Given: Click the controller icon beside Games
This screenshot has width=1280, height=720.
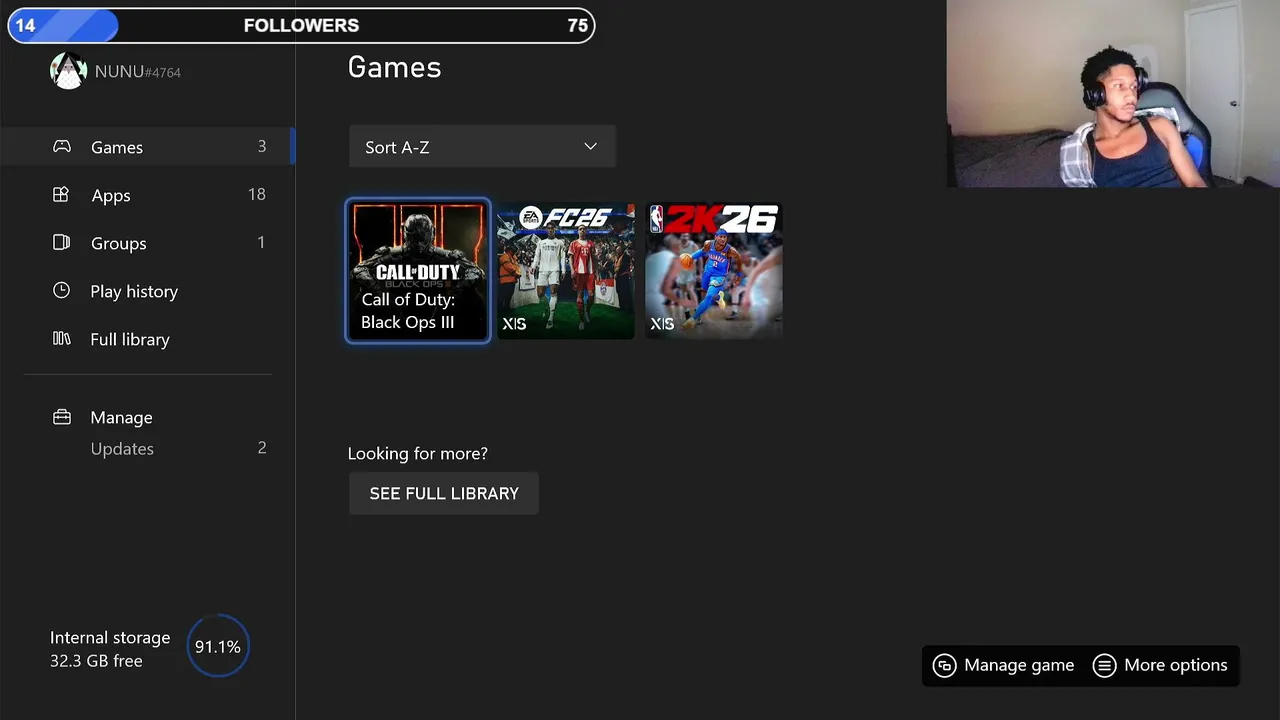Looking at the screenshot, I should click(62, 147).
